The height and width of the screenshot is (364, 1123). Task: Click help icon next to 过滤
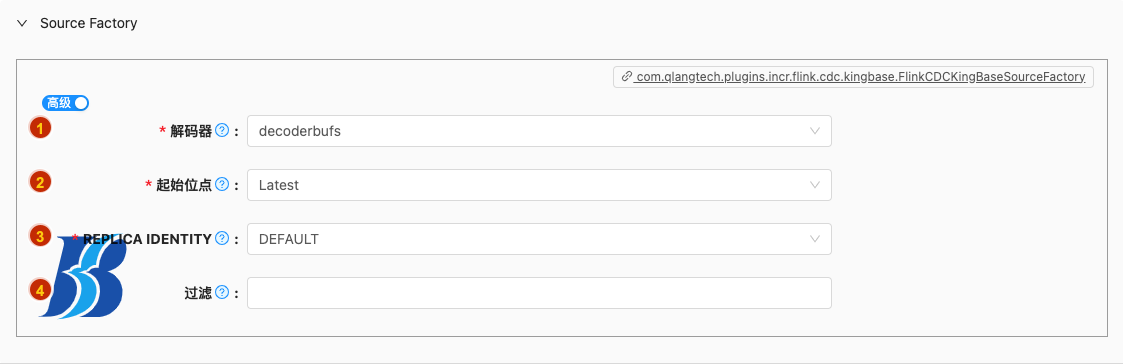coord(222,292)
